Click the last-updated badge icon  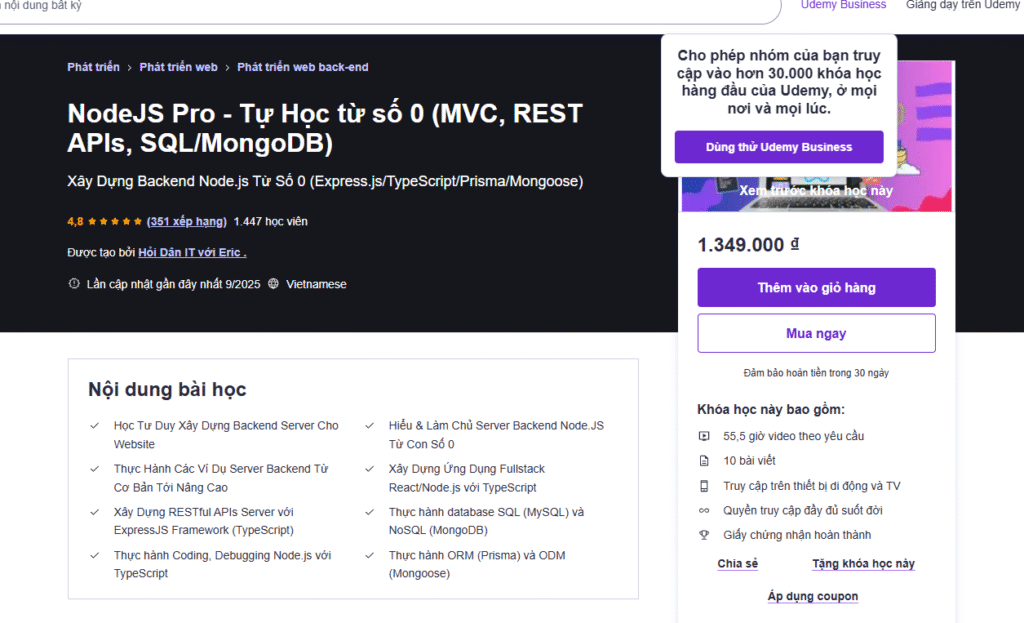coord(73,284)
